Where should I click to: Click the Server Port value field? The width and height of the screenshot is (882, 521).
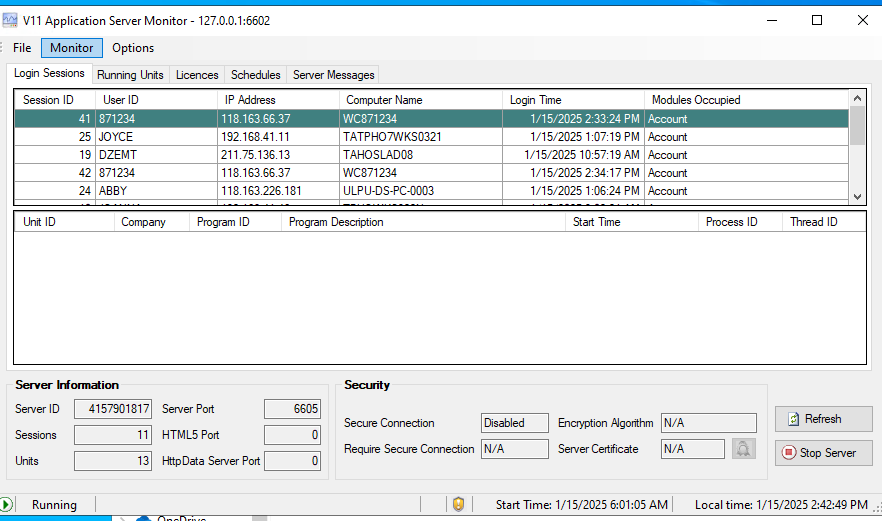pos(292,409)
